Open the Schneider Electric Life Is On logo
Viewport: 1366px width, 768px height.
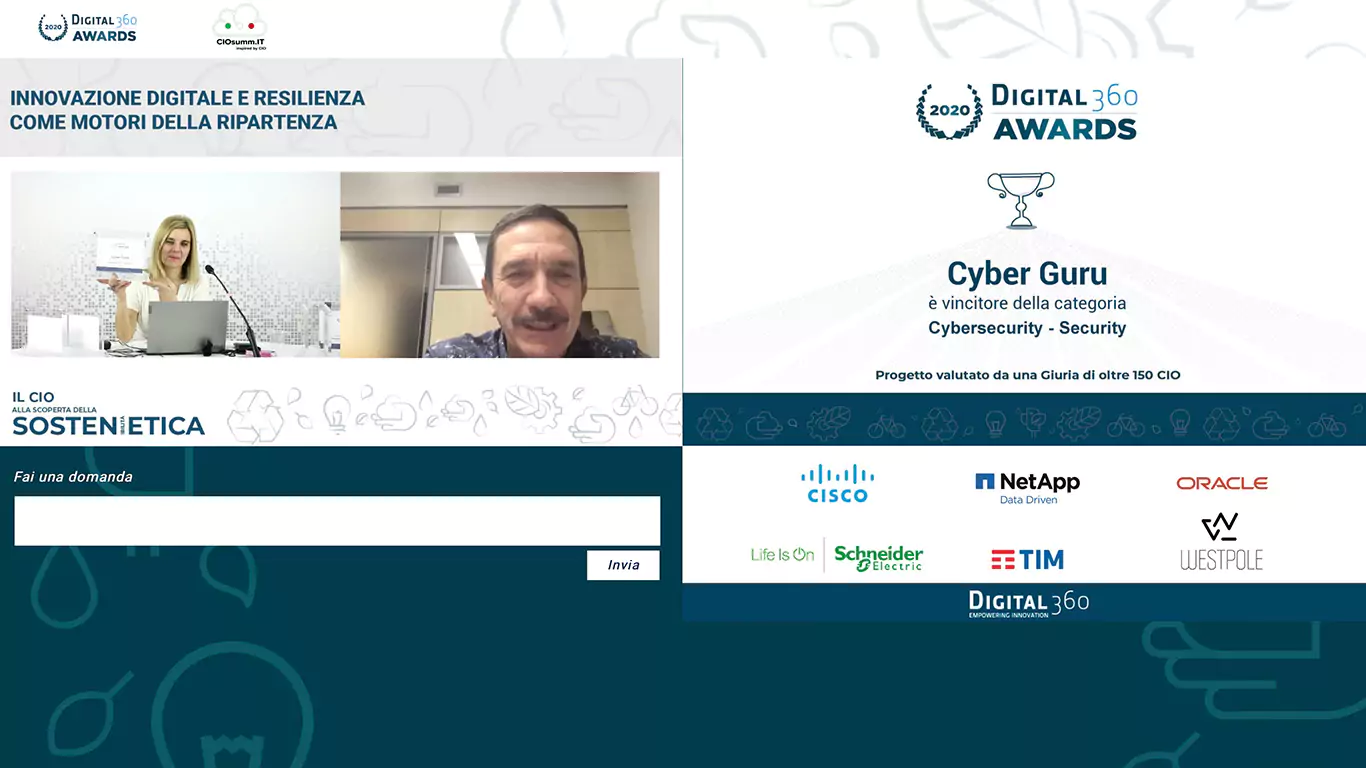click(x=837, y=556)
